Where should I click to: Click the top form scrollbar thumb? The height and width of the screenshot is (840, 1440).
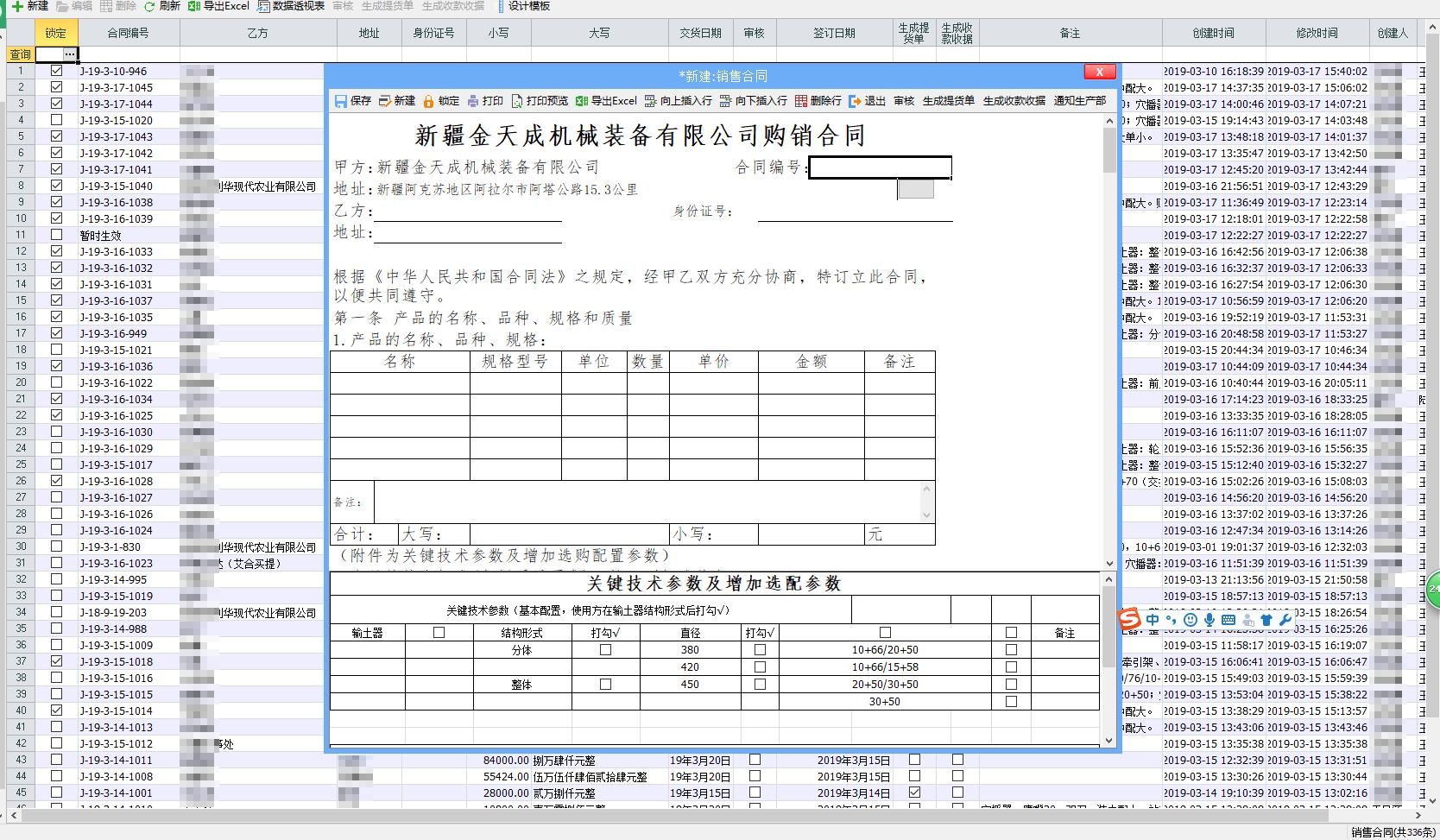(1110, 151)
